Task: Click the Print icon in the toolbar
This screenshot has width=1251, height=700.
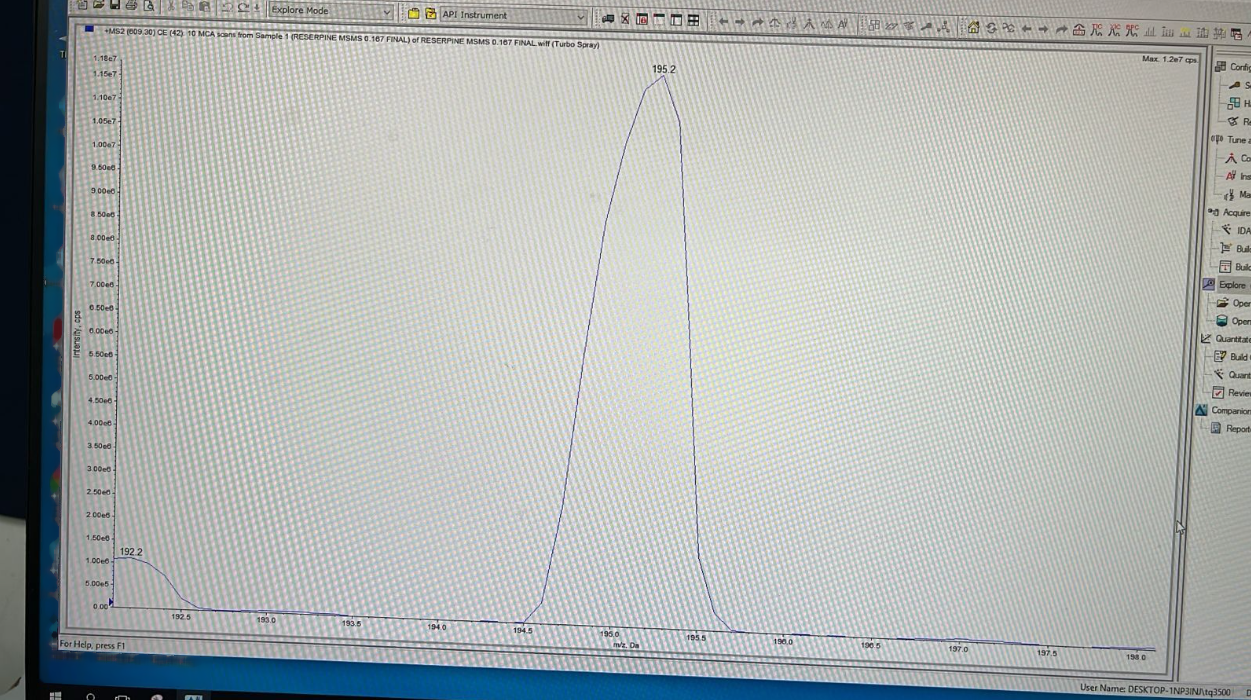Action: pyautogui.click(x=131, y=6)
